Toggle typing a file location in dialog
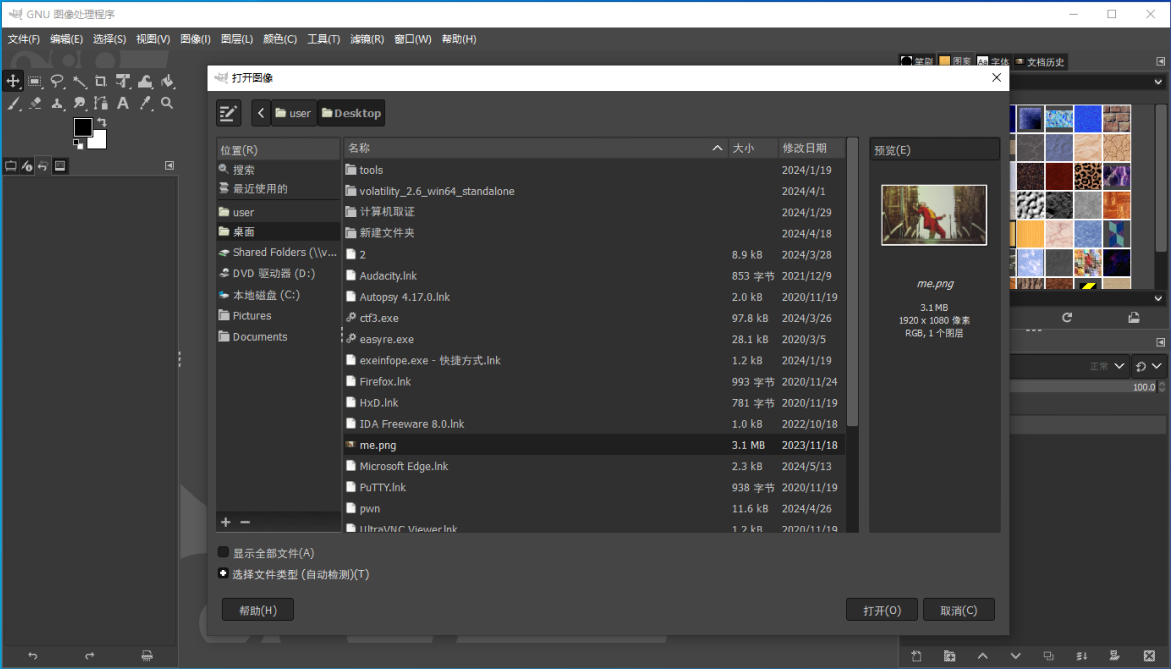The image size is (1171, 669). (x=229, y=113)
